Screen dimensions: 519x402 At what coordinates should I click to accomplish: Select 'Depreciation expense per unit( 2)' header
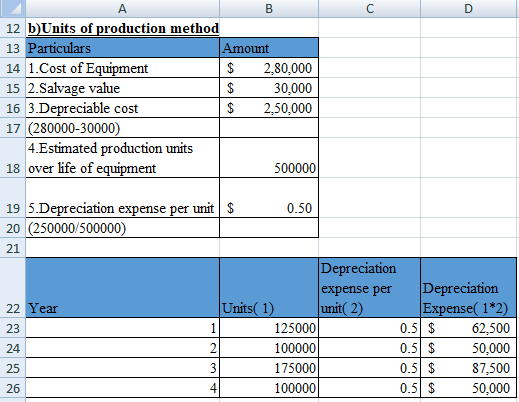point(369,288)
